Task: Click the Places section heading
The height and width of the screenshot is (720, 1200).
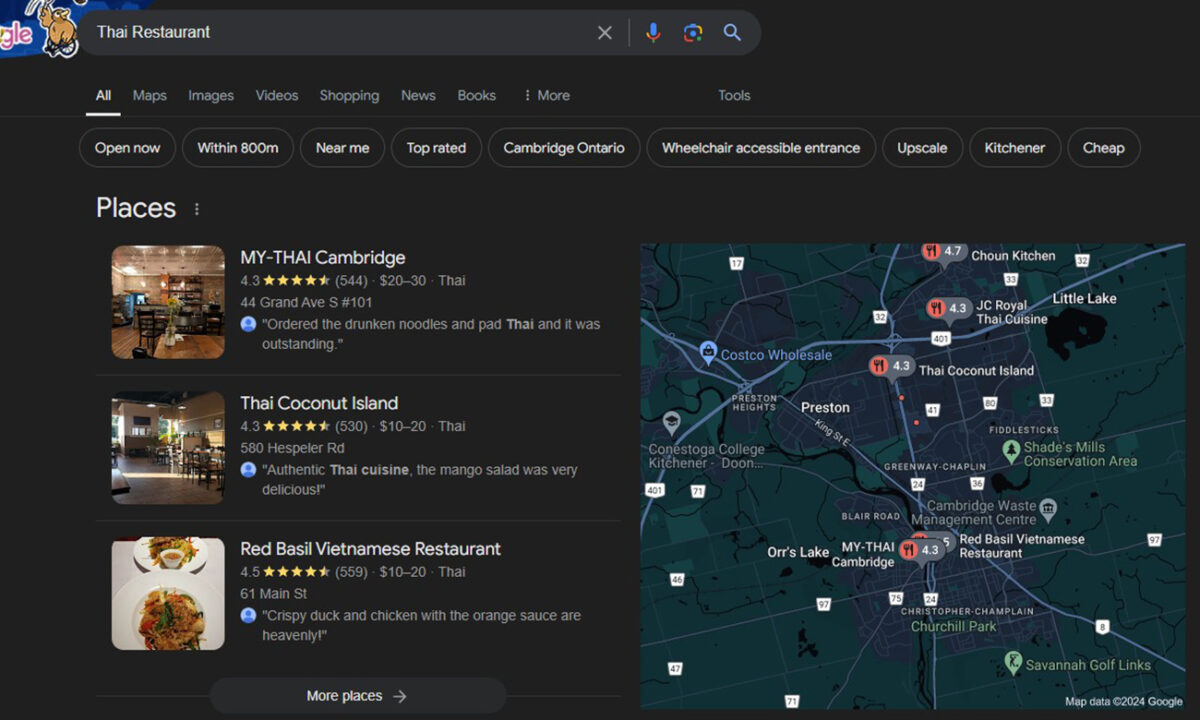Action: click(136, 208)
